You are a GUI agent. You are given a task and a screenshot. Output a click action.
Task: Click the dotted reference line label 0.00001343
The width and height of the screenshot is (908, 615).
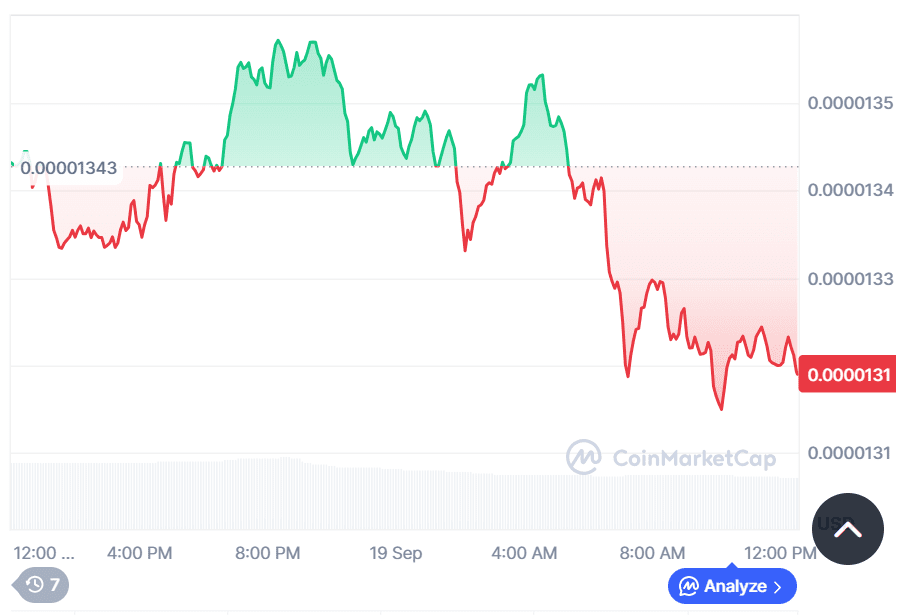(x=68, y=168)
